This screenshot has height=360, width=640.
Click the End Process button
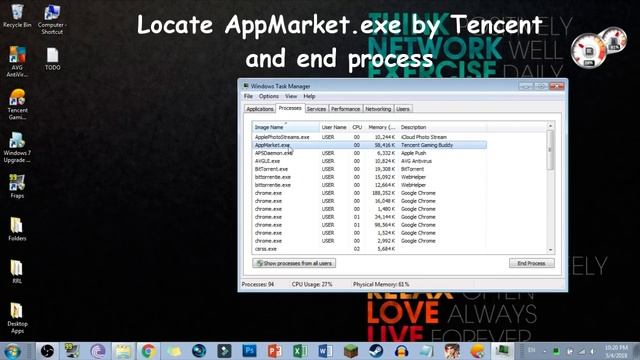click(x=531, y=263)
